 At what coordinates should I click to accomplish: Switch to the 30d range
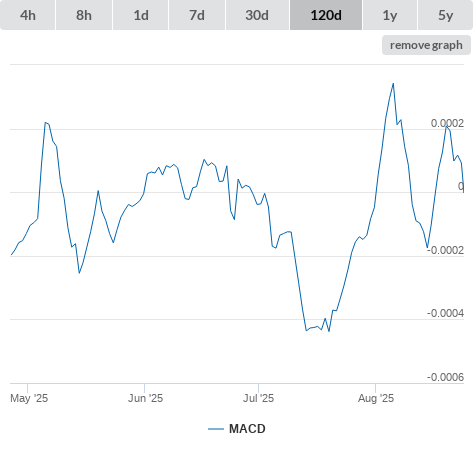pos(257,15)
